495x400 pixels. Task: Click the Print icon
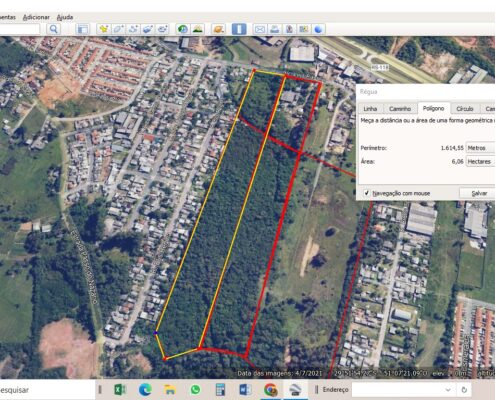[x=275, y=29]
